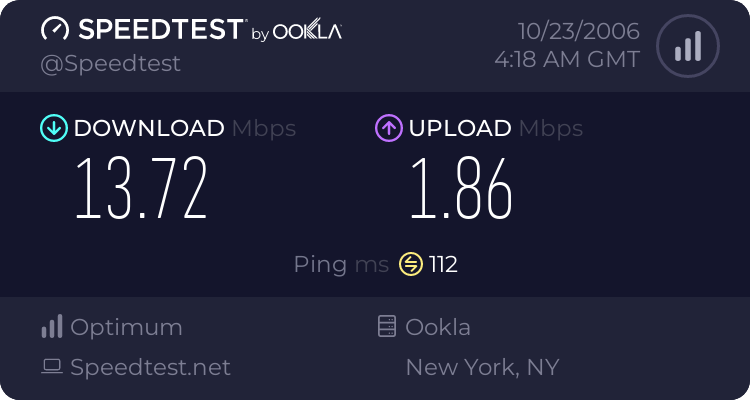
Task: Click the laptop icon beside Speedtest.net
Action: pyautogui.click(x=52, y=367)
